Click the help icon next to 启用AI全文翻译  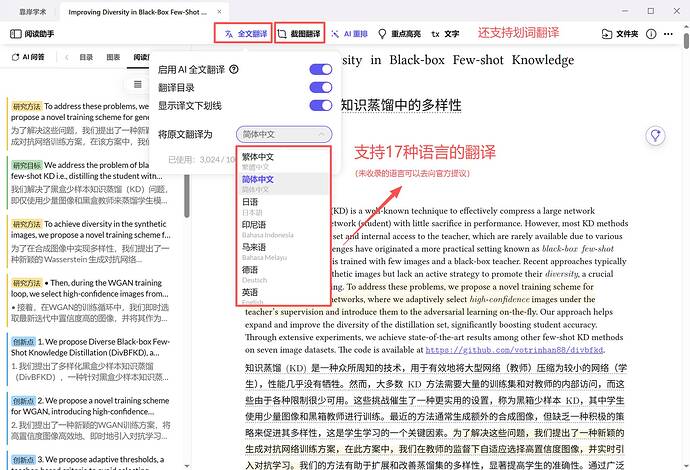click(x=234, y=69)
